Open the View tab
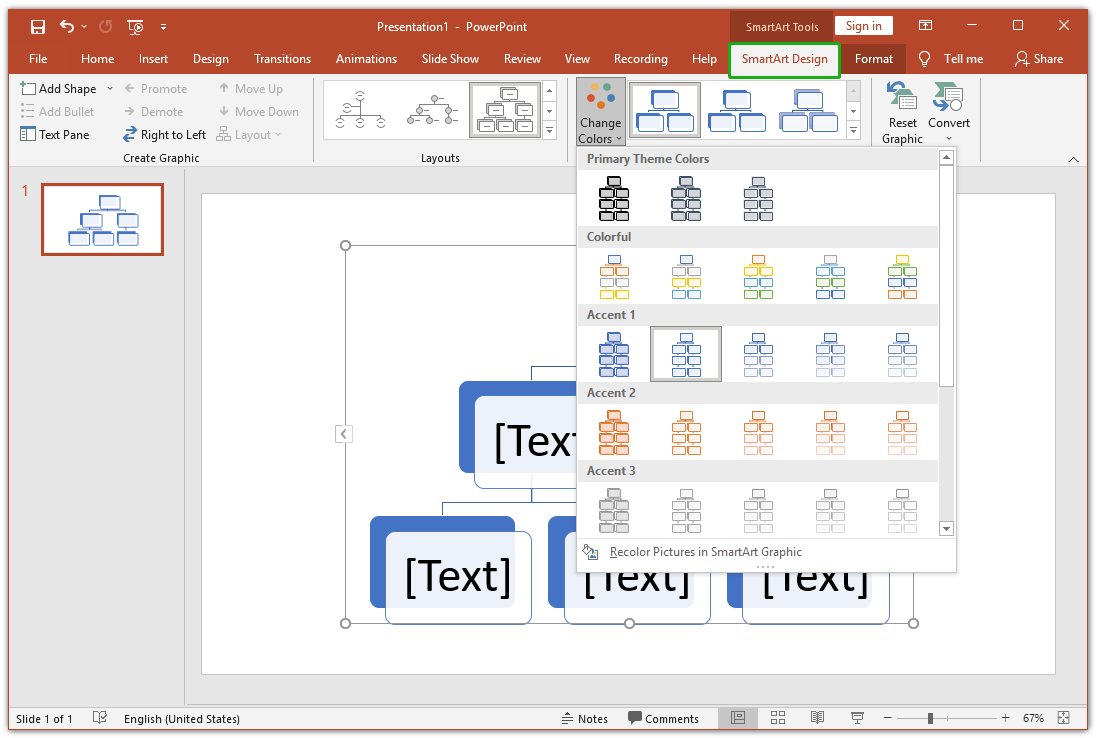The width and height of the screenshot is (1097, 738). pos(577,59)
